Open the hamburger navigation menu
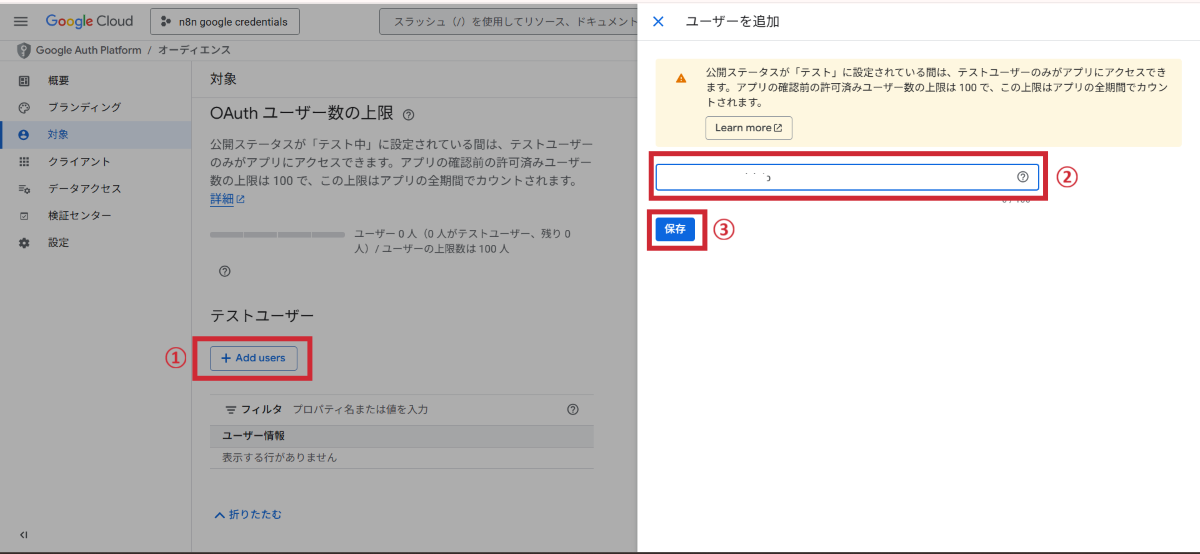The image size is (1200, 554). tap(20, 21)
